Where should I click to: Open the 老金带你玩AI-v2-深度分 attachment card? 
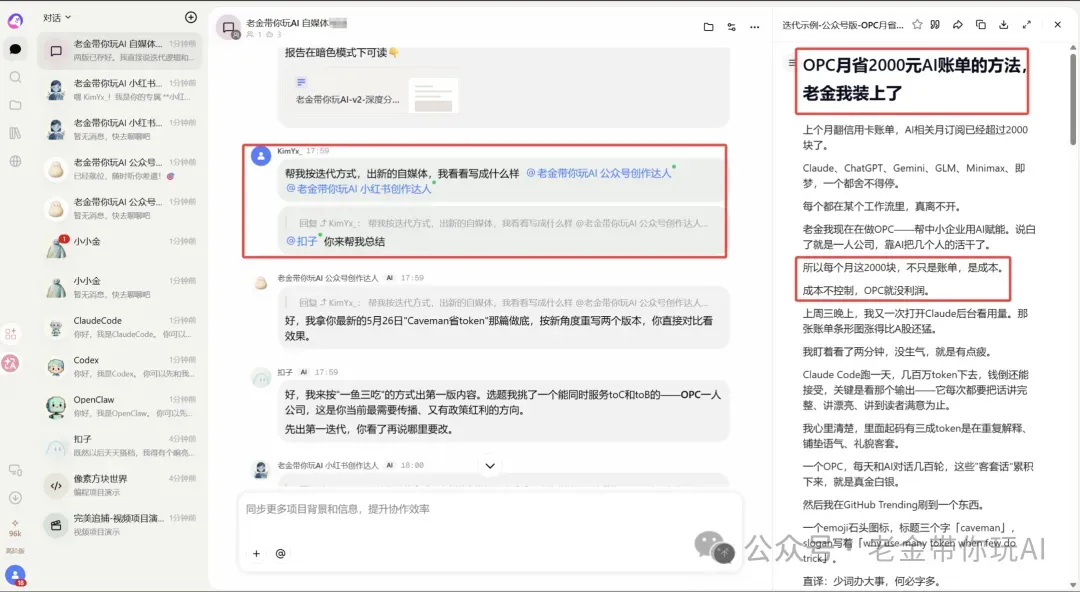pyautogui.click(x=372, y=95)
